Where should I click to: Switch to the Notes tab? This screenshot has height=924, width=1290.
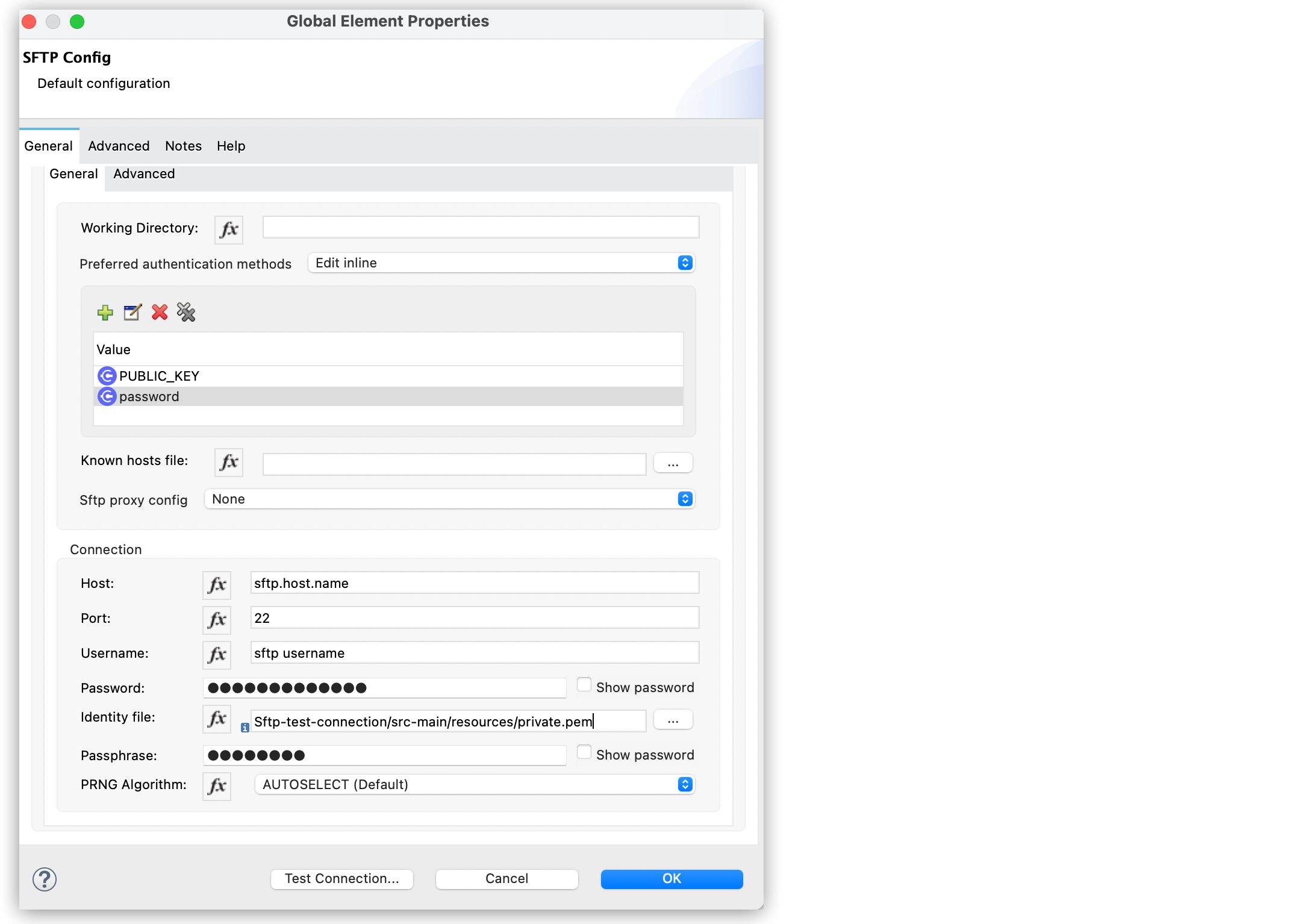pyautogui.click(x=183, y=145)
